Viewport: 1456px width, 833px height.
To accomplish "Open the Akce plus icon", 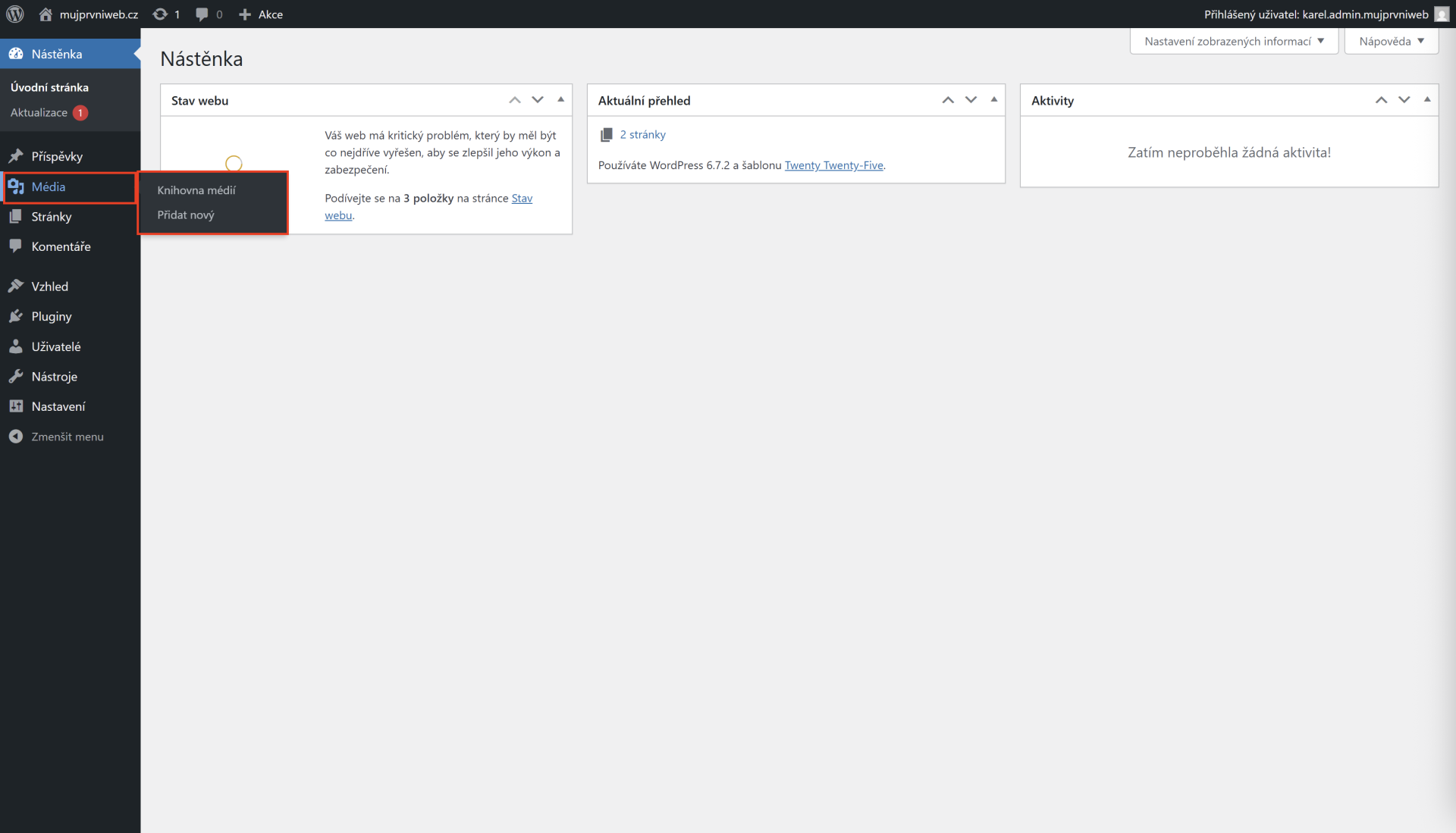I will [x=244, y=14].
